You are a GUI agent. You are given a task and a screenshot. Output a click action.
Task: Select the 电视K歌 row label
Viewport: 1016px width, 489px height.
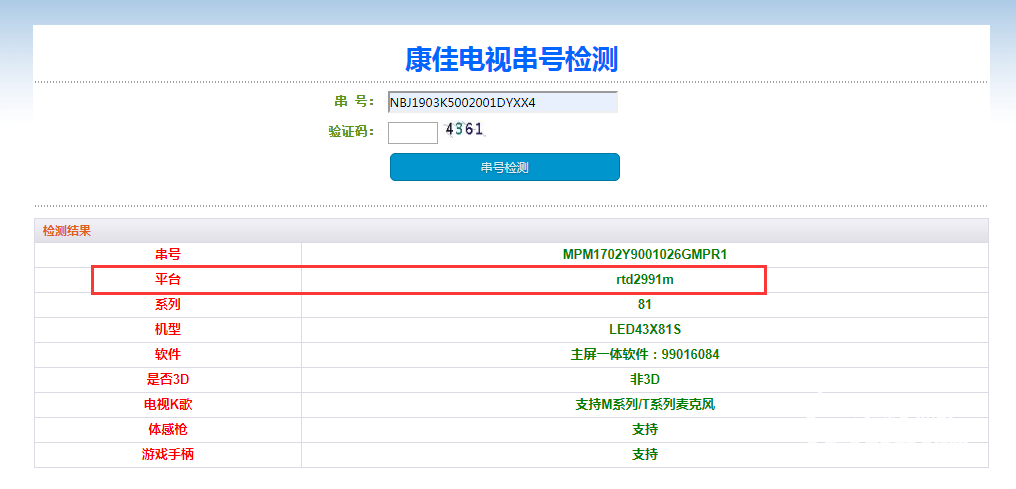(168, 405)
